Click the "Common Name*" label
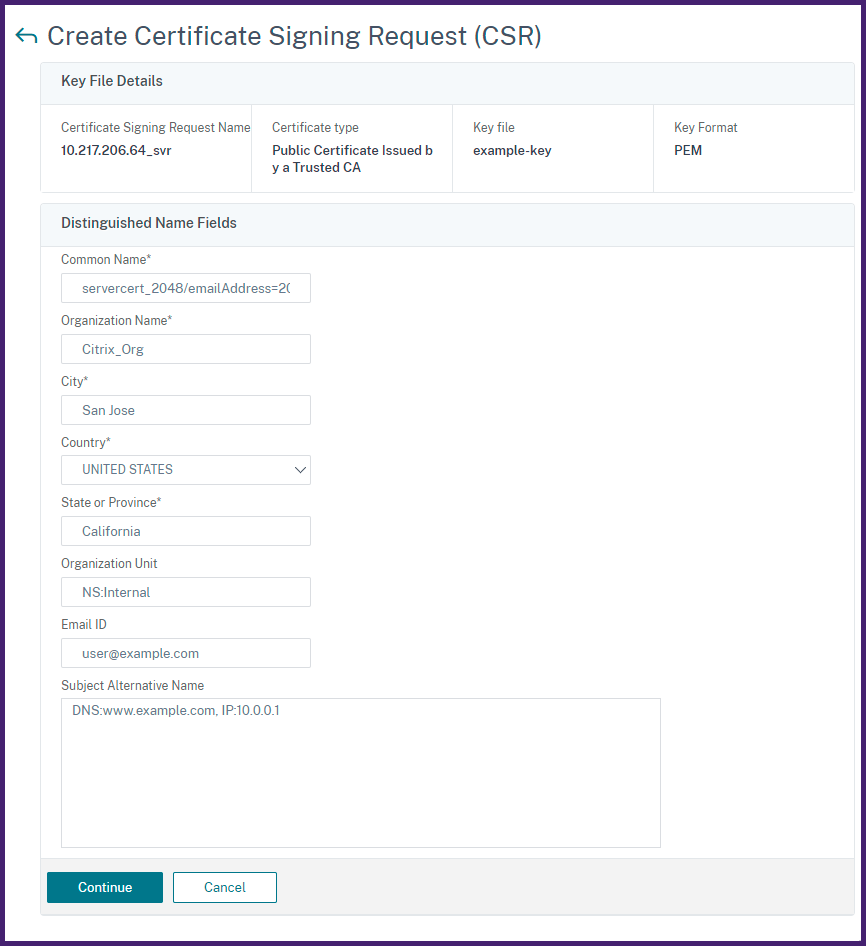This screenshot has height=946, width=866. (106, 259)
